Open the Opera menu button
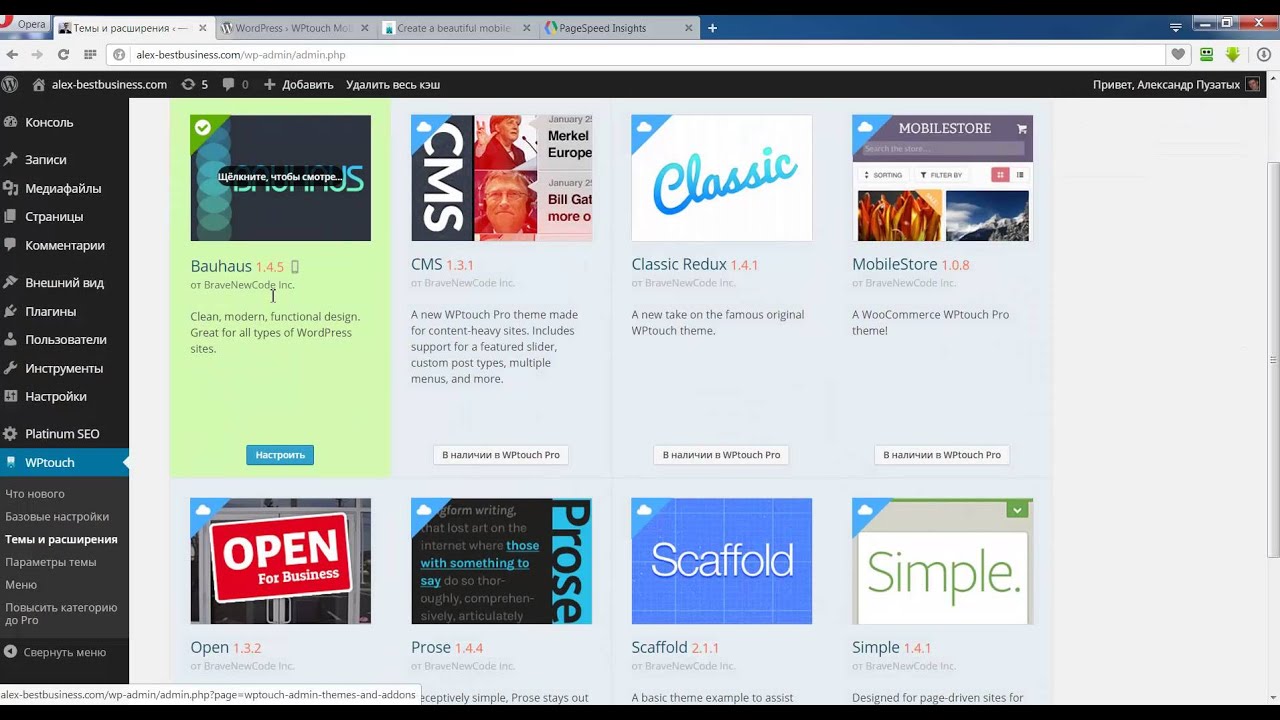1280x720 pixels. [x=24, y=24]
